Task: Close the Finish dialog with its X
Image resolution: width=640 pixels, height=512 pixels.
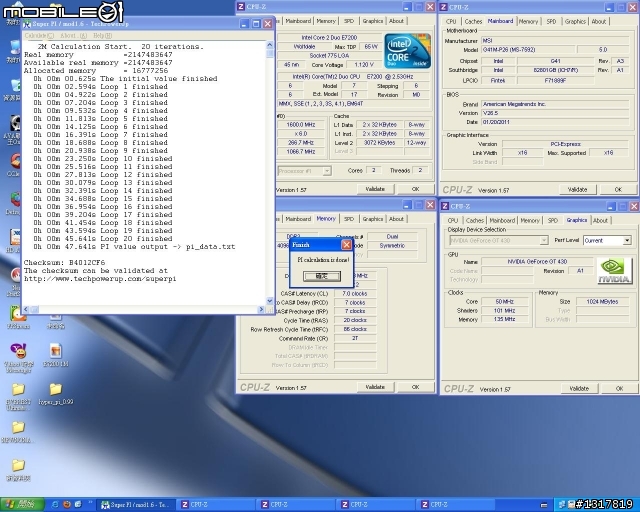Action: point(346,245)
